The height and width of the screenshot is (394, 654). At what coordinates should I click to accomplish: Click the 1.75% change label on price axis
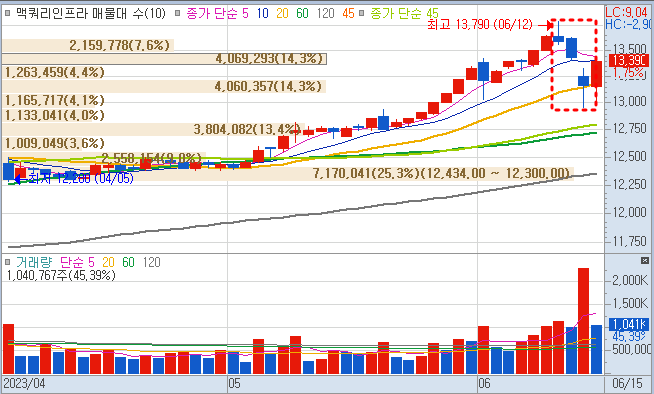point(629,73)
